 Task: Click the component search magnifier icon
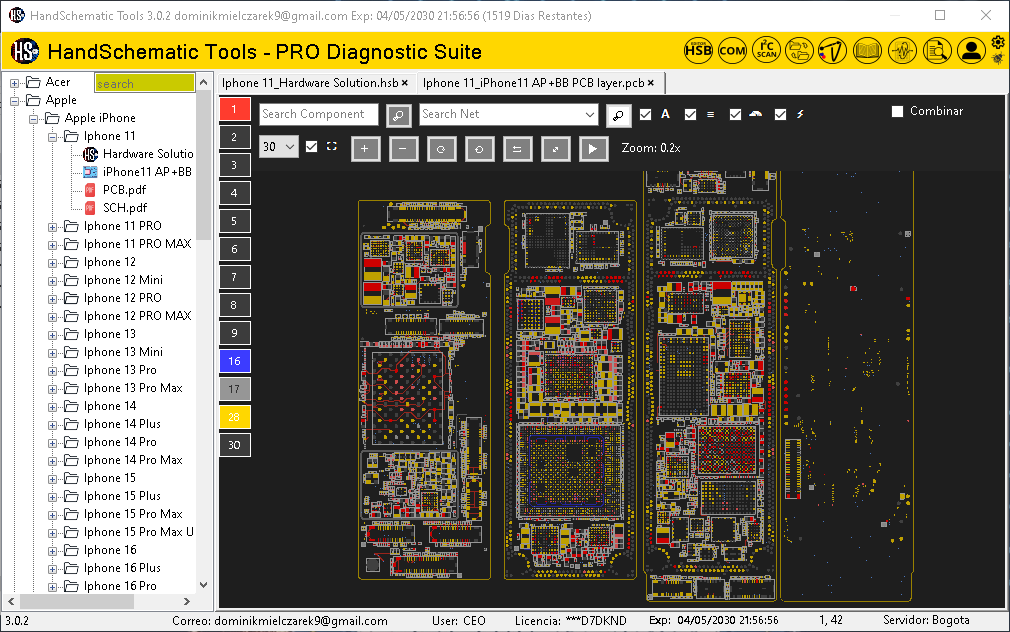coord(398,115)
